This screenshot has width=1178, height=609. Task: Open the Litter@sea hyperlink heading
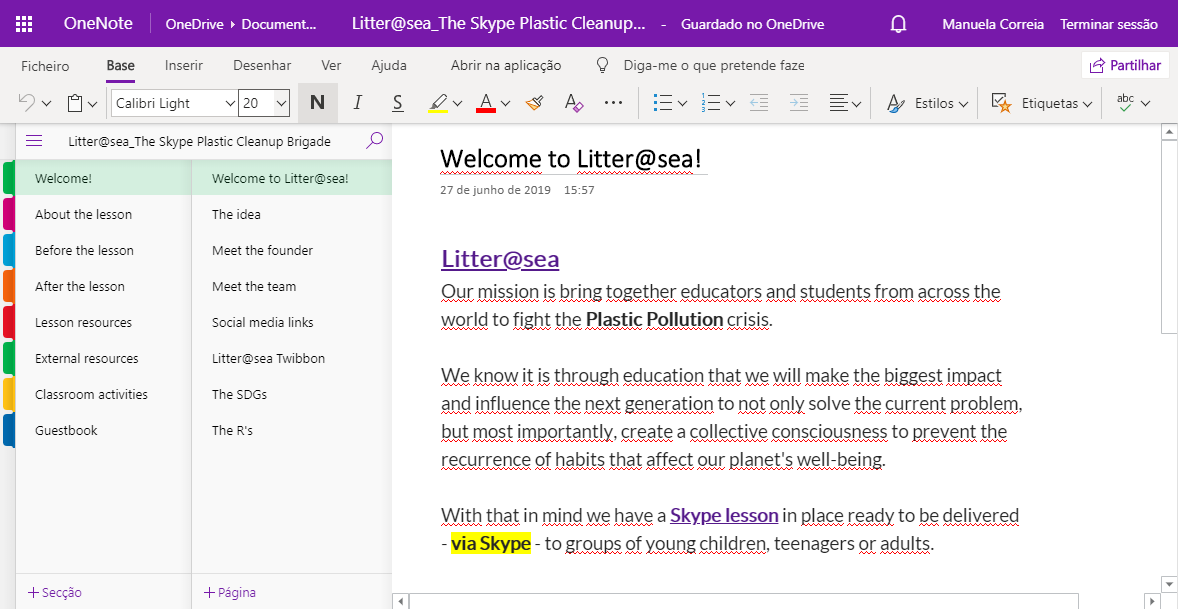coord(500,259)
